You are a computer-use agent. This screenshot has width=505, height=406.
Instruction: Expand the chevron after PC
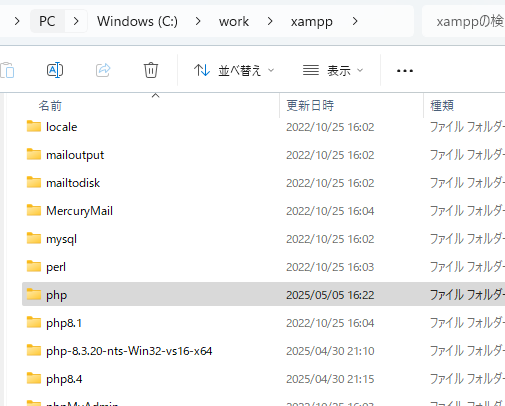pos(76,21)
